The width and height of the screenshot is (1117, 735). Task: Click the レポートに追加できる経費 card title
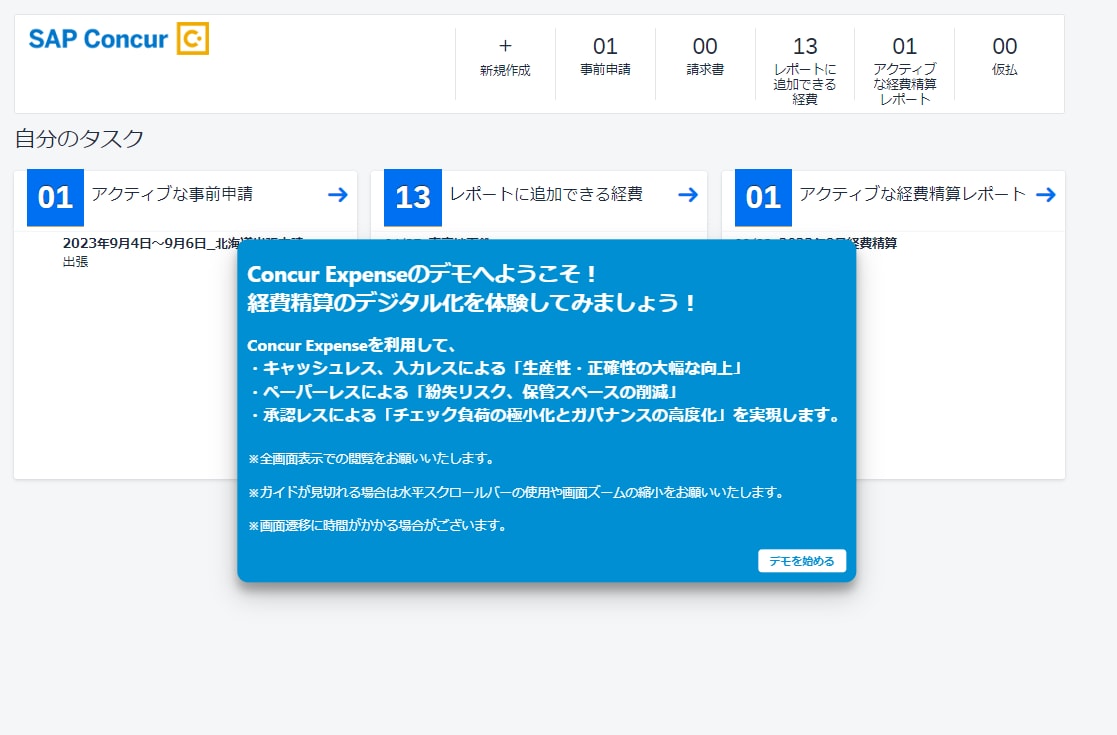pyautogui.click(x=546, y=194)
